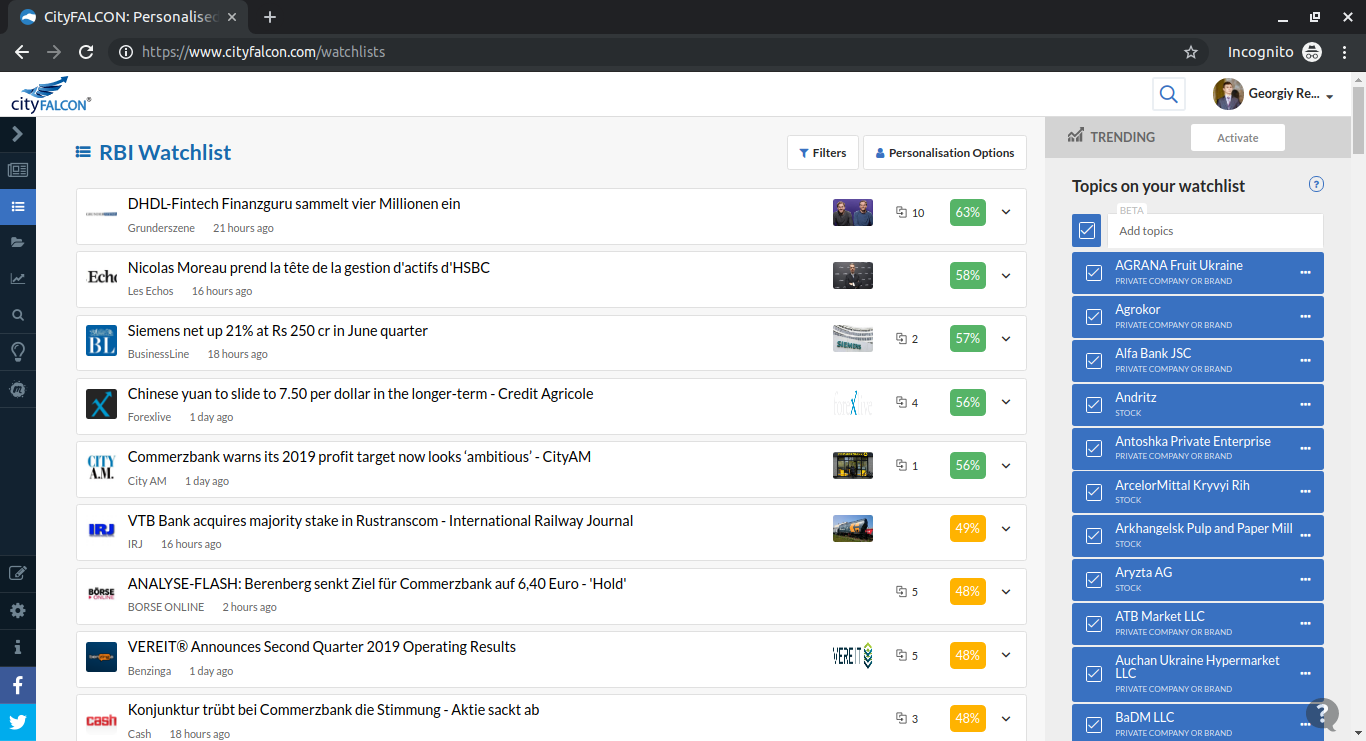This screenshot has width=1366, height=741.
Task: Uncheck the Alfa Bank JSC checkbox
Action: pos(1093,360)
